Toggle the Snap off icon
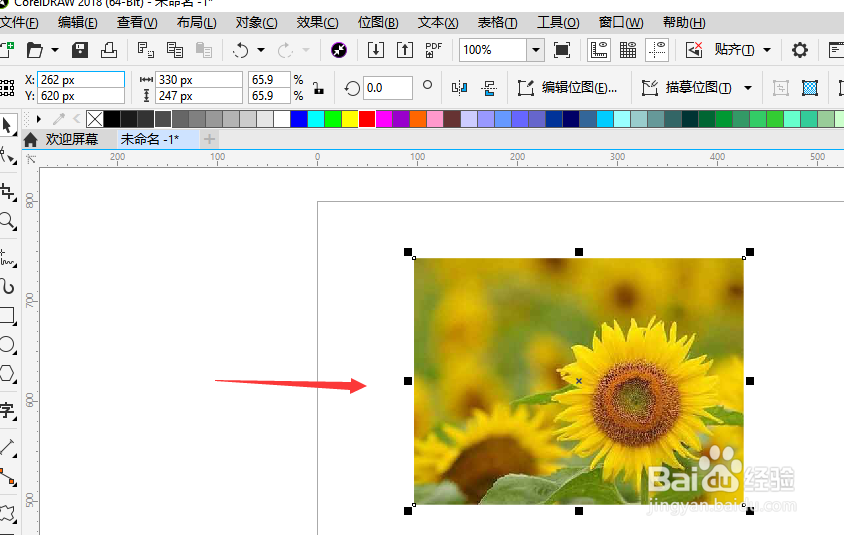 pos(694,50)
